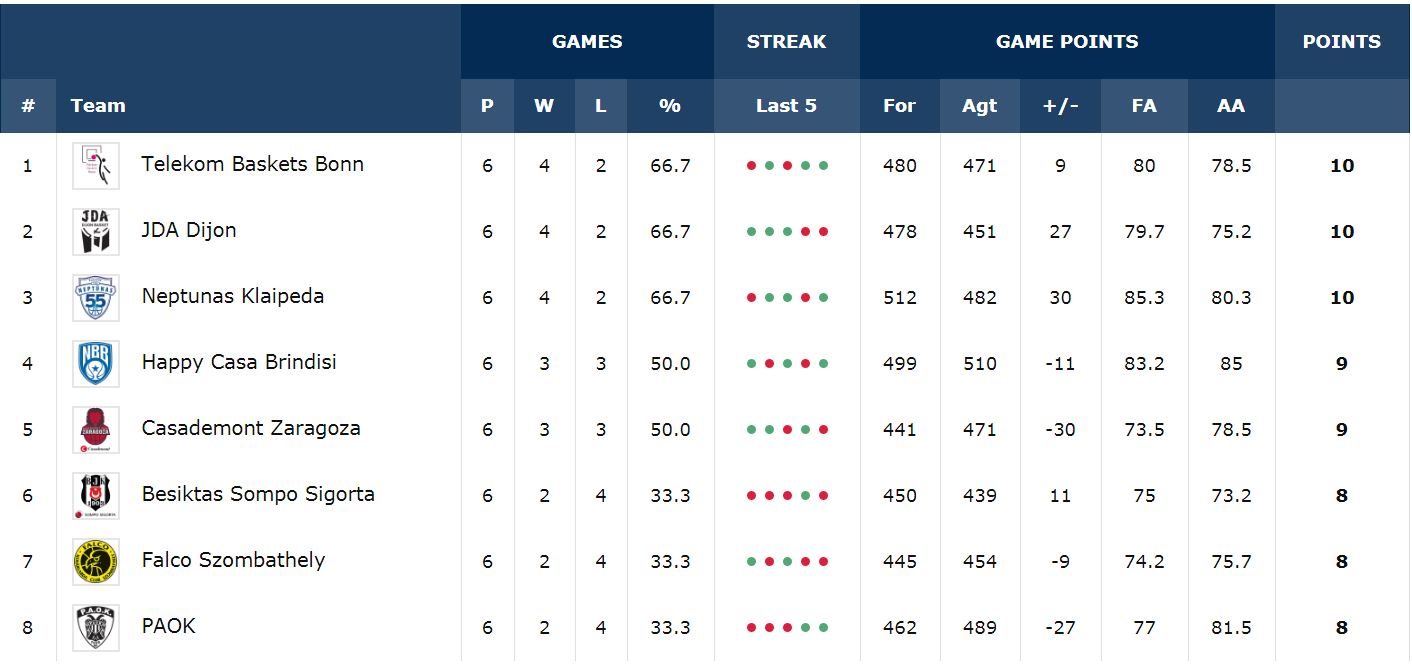Image resolution: width=1412 pixels, height=665 pixels.
Task: Click the Happy Casa Brindisi logo
Action: coord(96,364)
